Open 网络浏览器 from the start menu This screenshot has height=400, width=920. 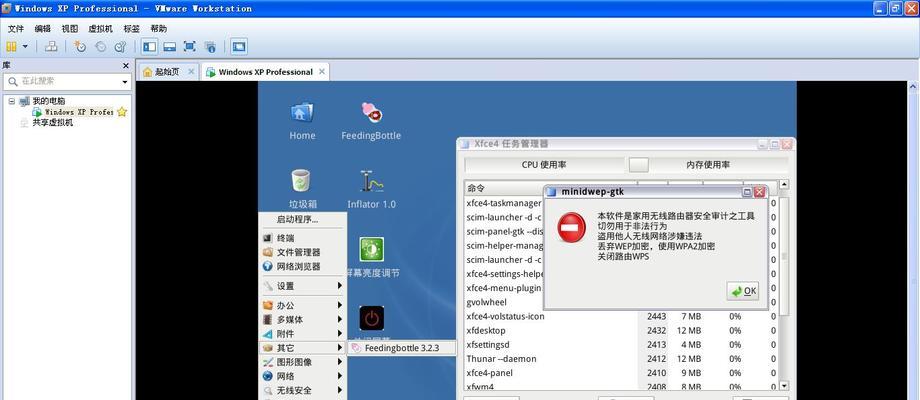(x=303, y=266)
